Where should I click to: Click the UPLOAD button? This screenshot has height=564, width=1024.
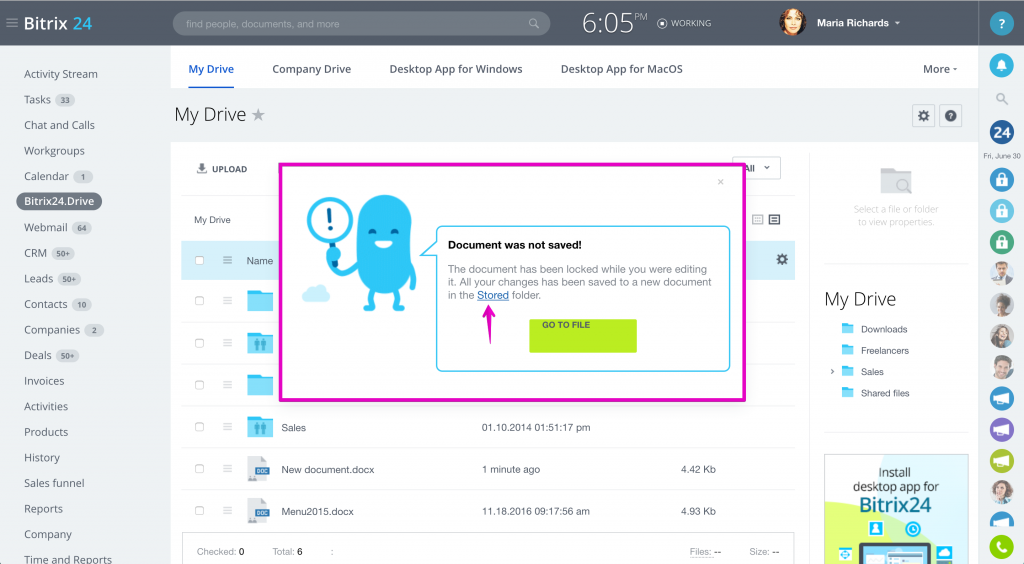coord(222,168)
